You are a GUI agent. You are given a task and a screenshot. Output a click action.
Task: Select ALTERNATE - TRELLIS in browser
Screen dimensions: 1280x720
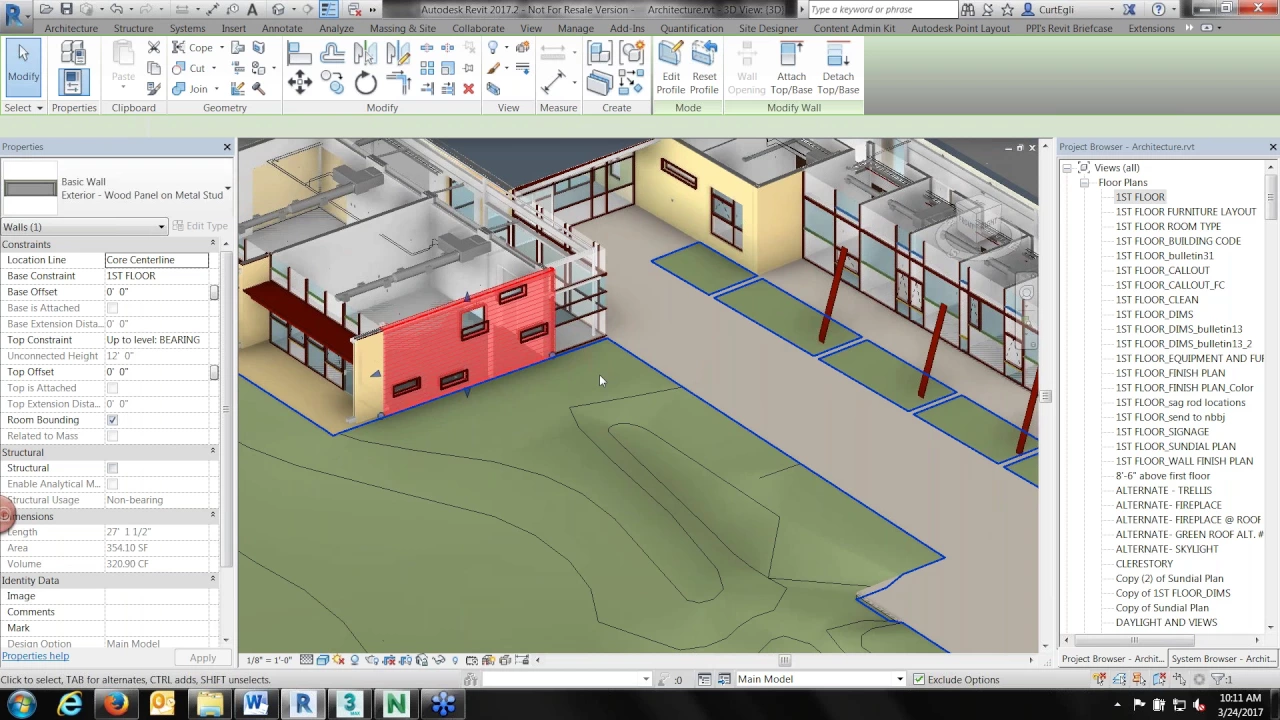1163,491
